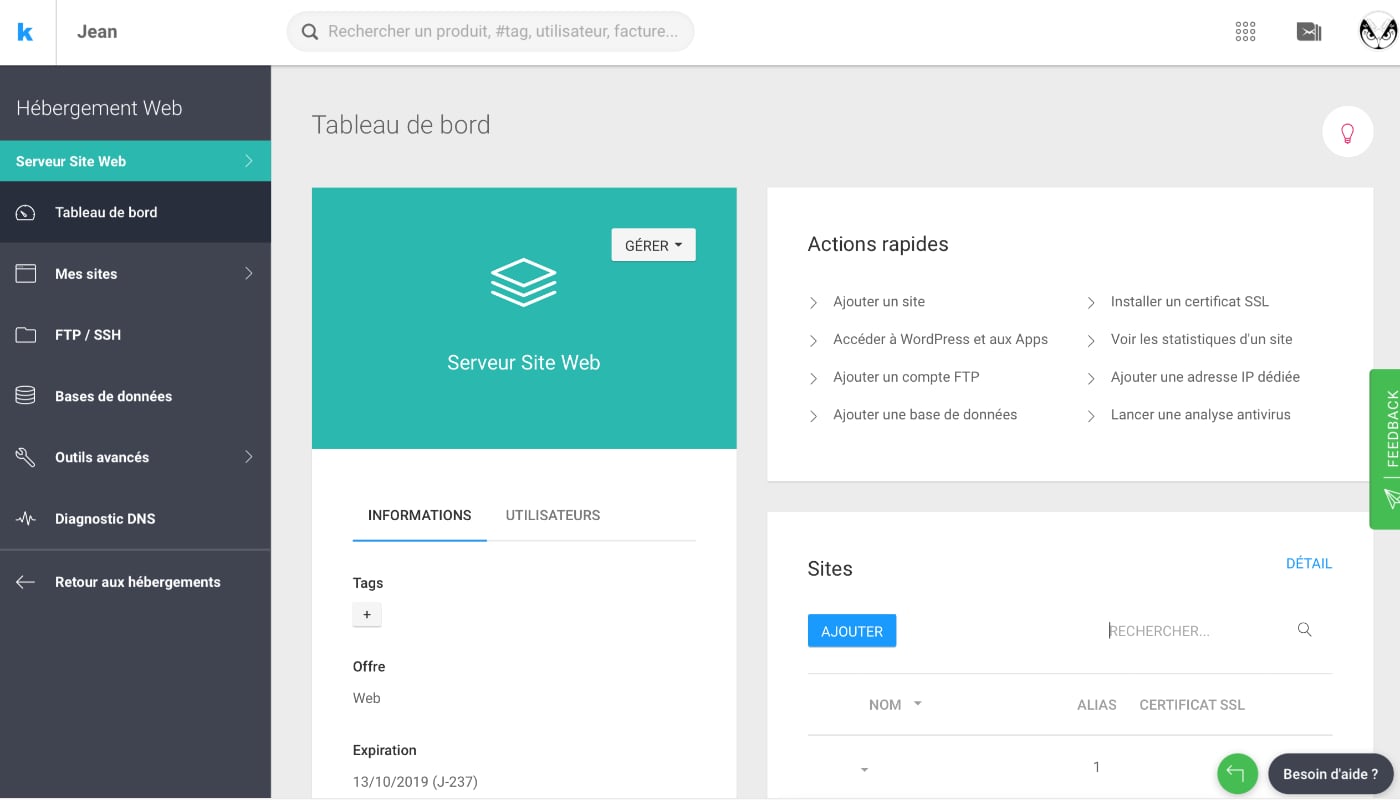Click the stacked layers server icon
The image size is (1400, 800).
pyautogui.click(x=523, y=282)
